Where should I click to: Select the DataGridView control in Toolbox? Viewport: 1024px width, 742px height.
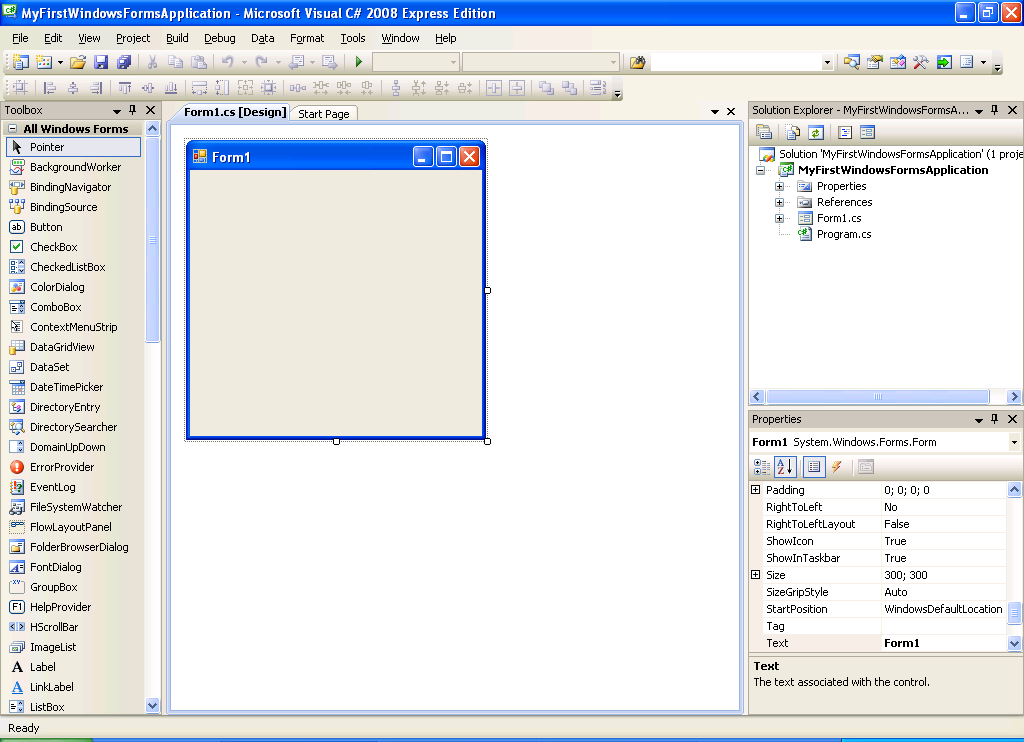pyautogui.click(x=73, y=347)
